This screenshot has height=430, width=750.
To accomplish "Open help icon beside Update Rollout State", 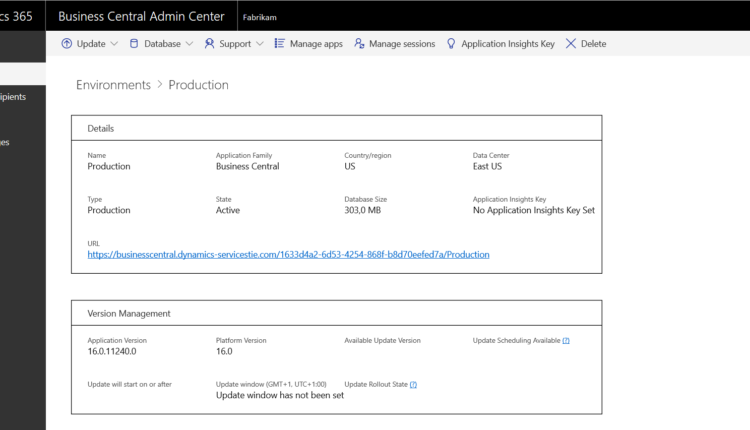I will pyautogui.click(x=413, y=385).
